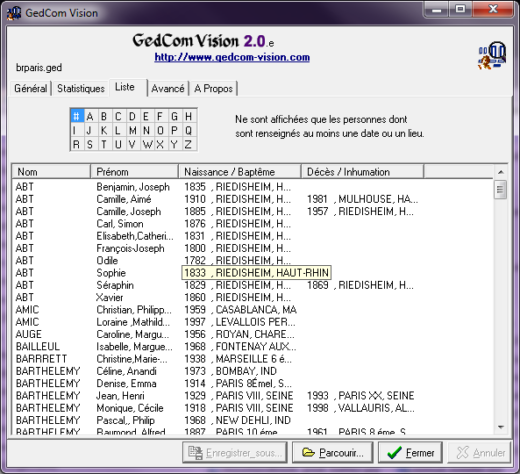Sort by the Nom column header

point(51,172)
